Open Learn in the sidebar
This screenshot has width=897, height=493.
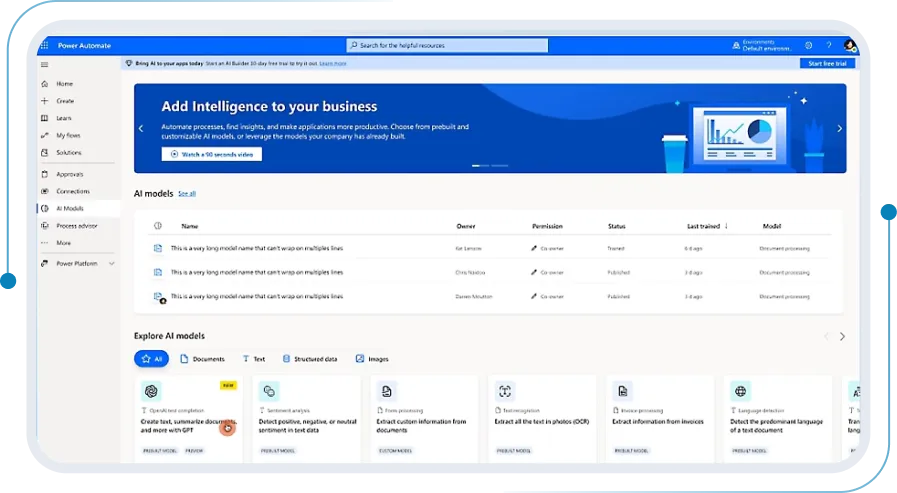63,118
